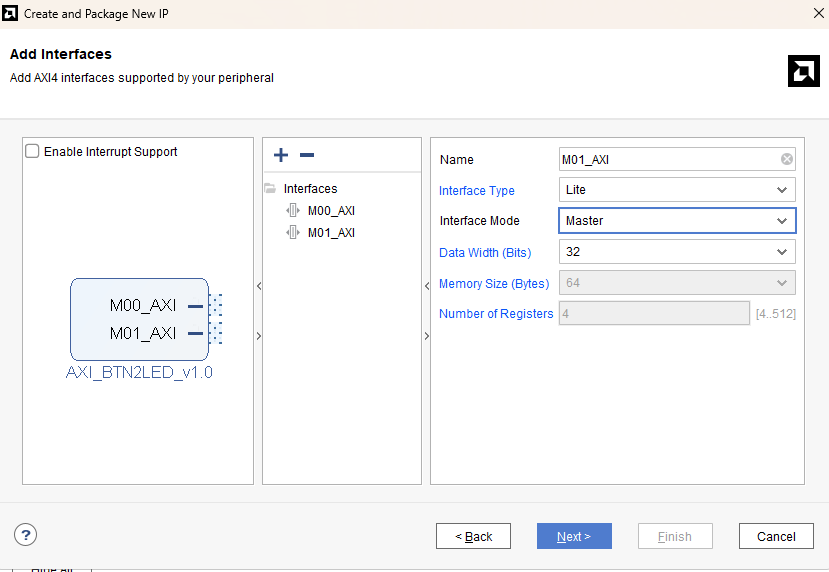Viewport: 829px width, 572px height.
Task: Select M00_AXI in the interfaces tree
Action: 331,211
